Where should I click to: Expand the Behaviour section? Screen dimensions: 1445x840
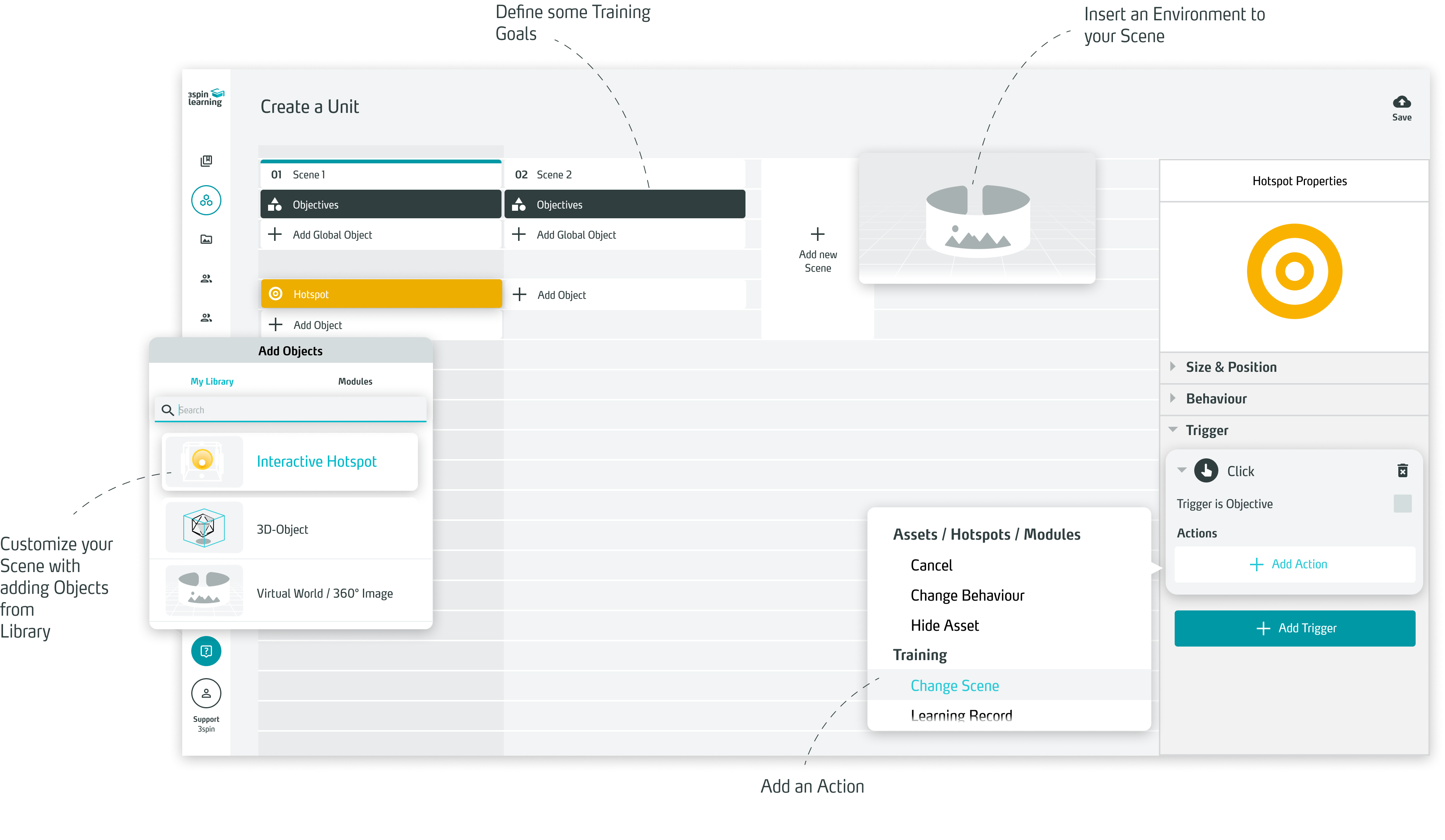[1216, 399]
